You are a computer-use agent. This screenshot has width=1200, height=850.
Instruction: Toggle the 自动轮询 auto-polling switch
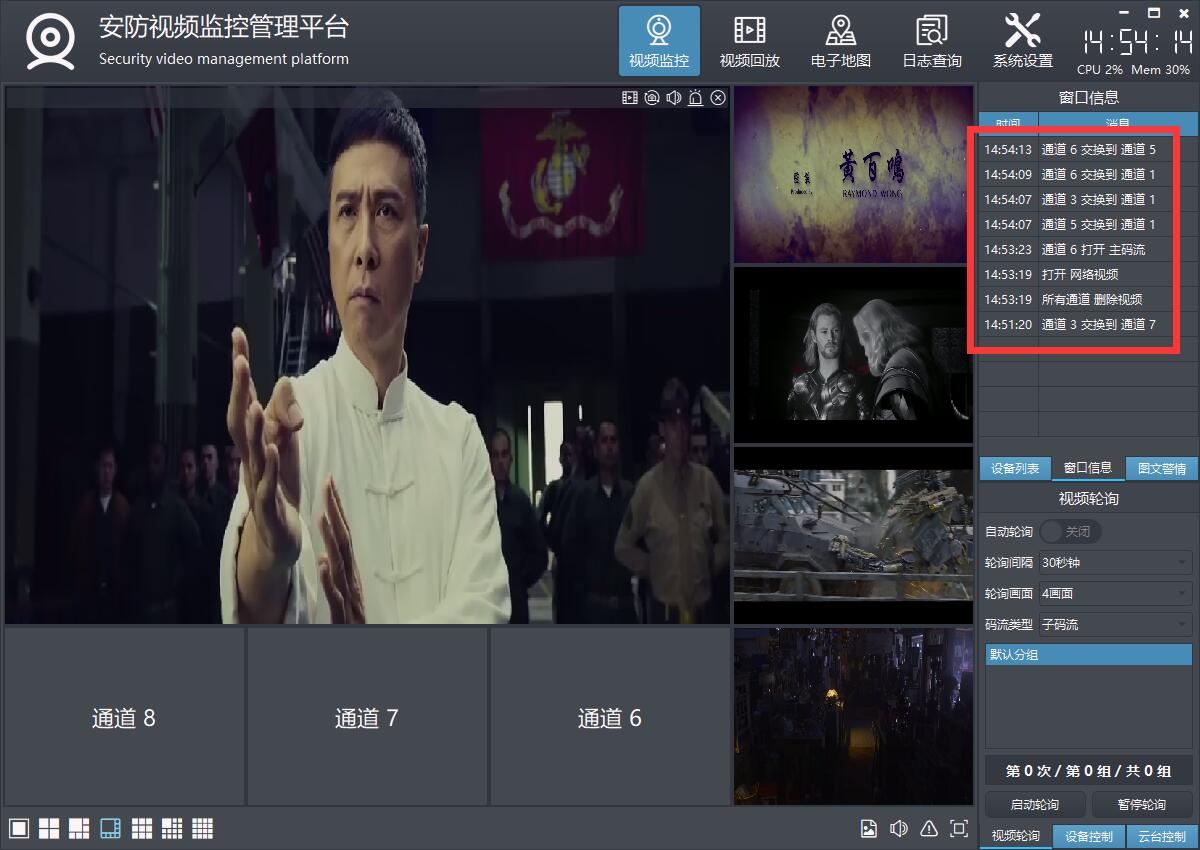tap(1070, 531)
